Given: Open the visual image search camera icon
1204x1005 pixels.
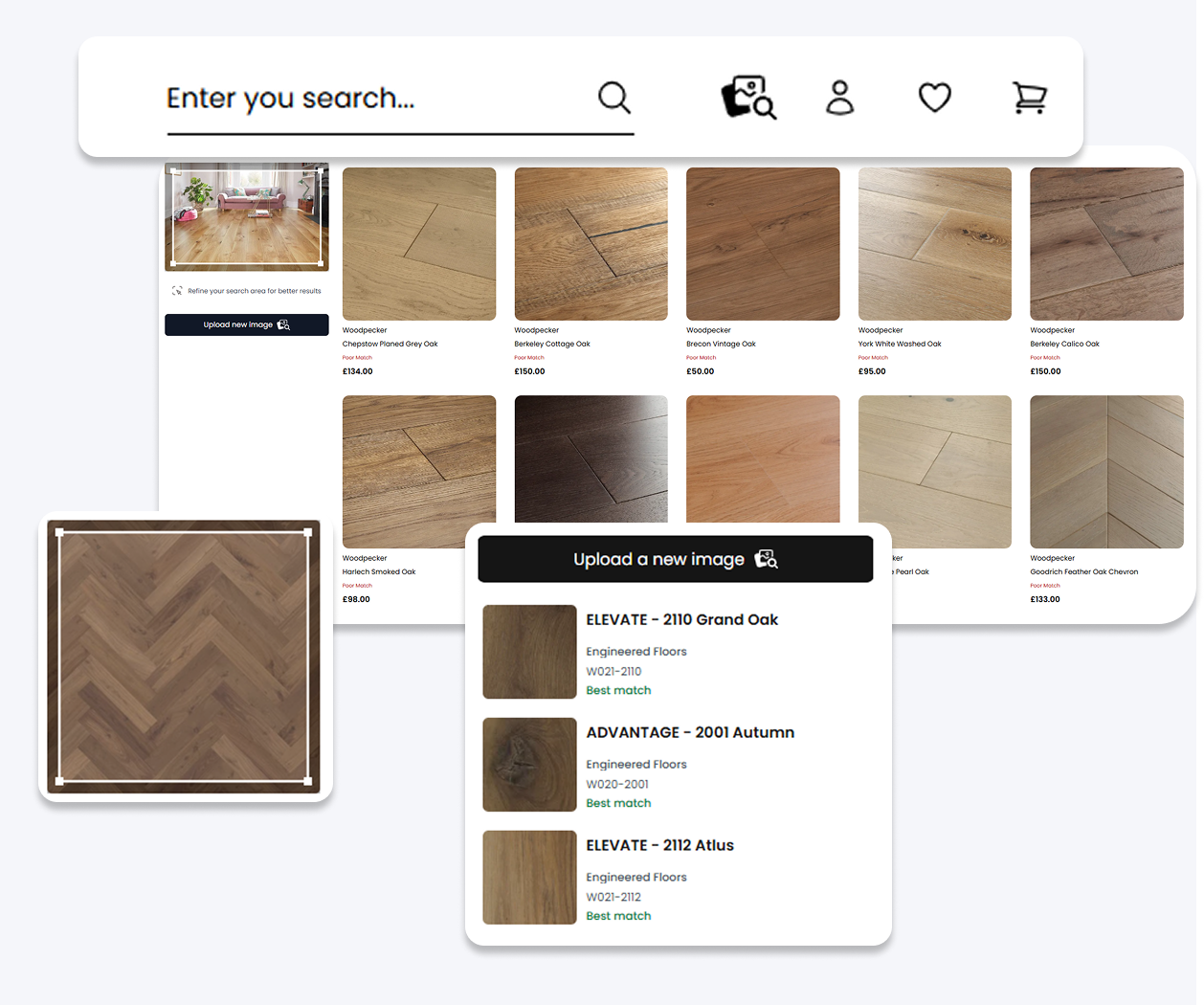Looking at the screenshot, I should tap(747, 97).
